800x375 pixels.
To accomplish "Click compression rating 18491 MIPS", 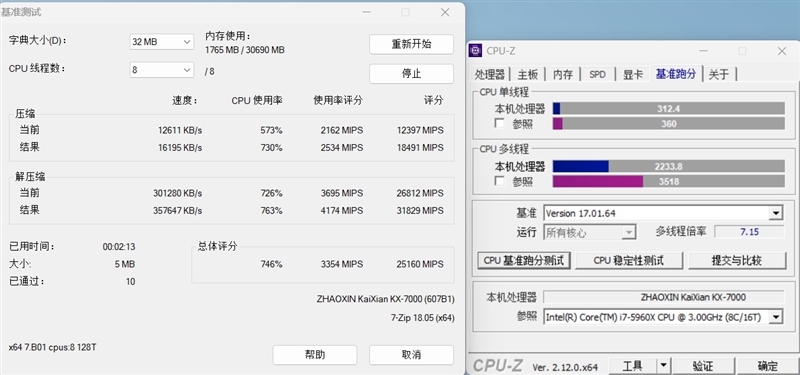I will (x=420, y=147).
